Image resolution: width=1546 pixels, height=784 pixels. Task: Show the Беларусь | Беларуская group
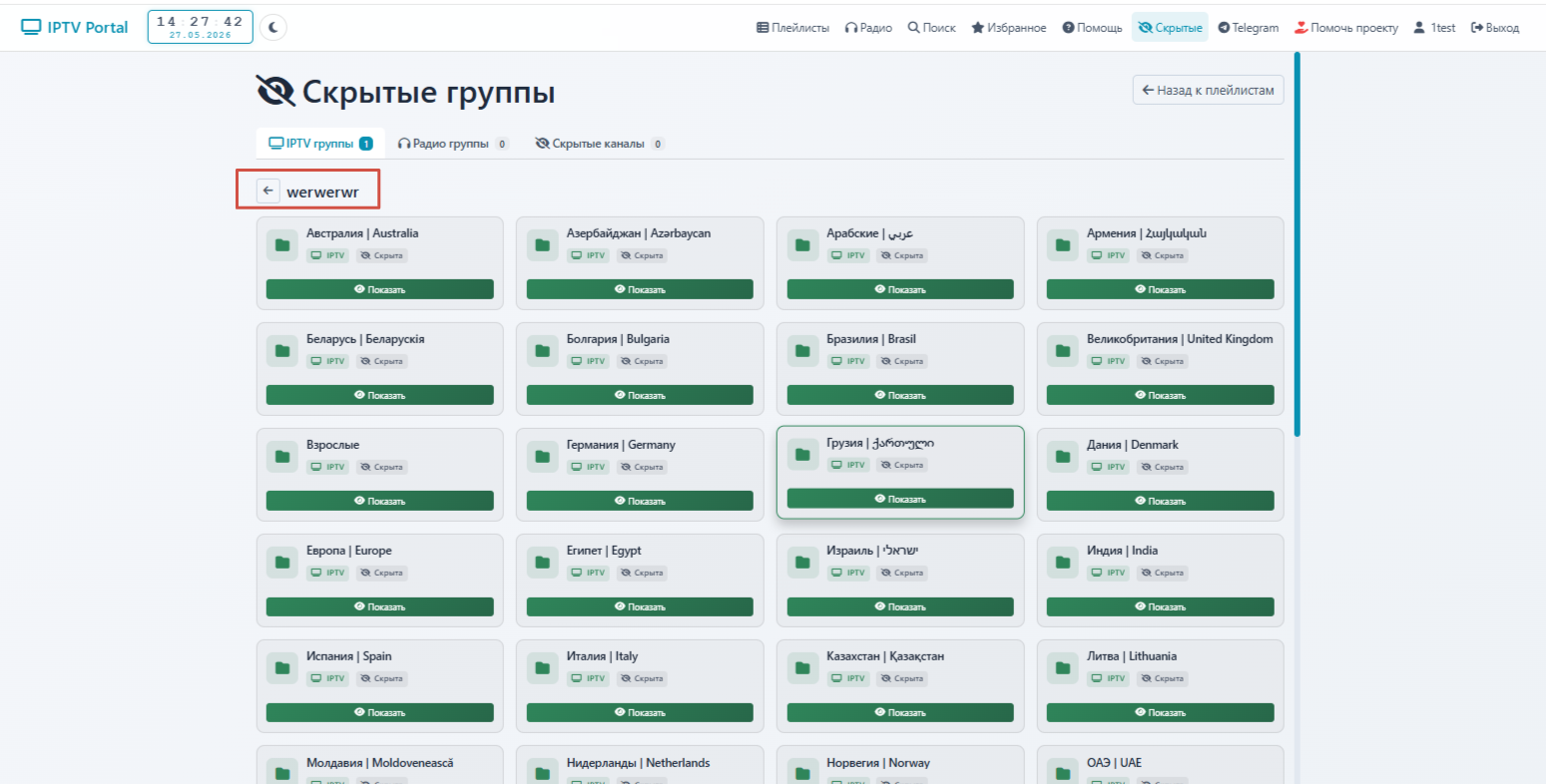point(380,395)
